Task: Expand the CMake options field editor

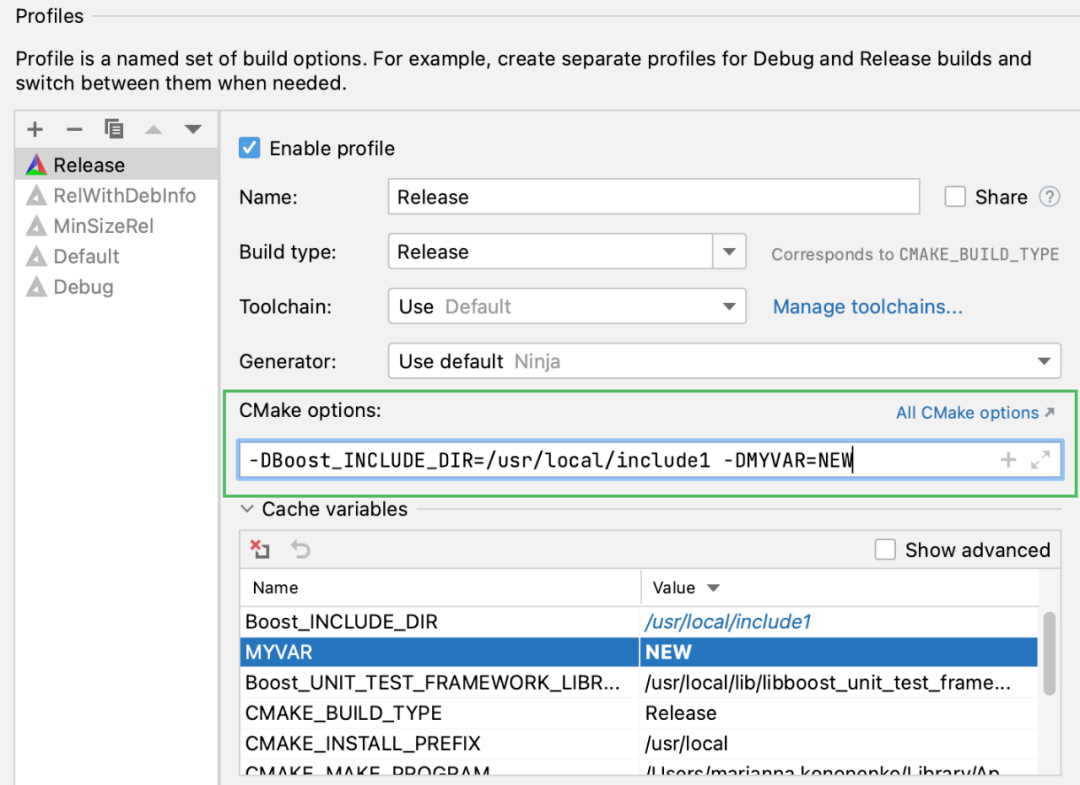Action: point(1040,460)
